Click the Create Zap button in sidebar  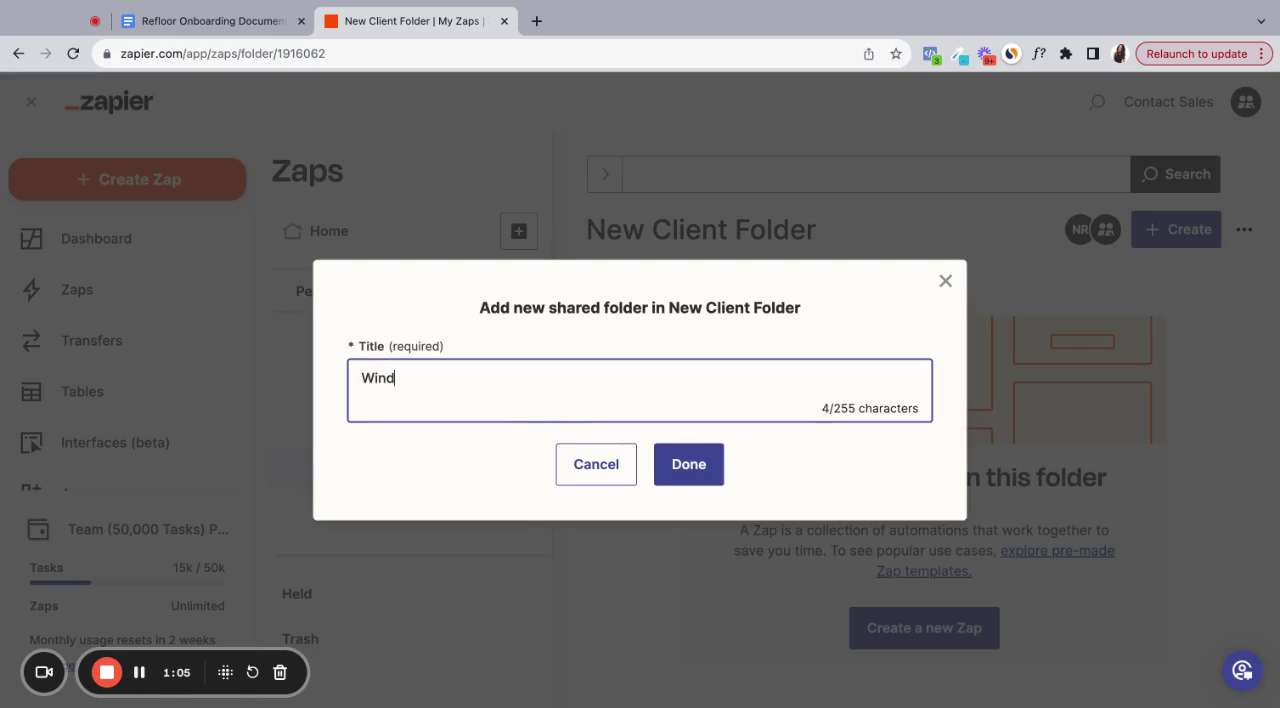point(127,179)
